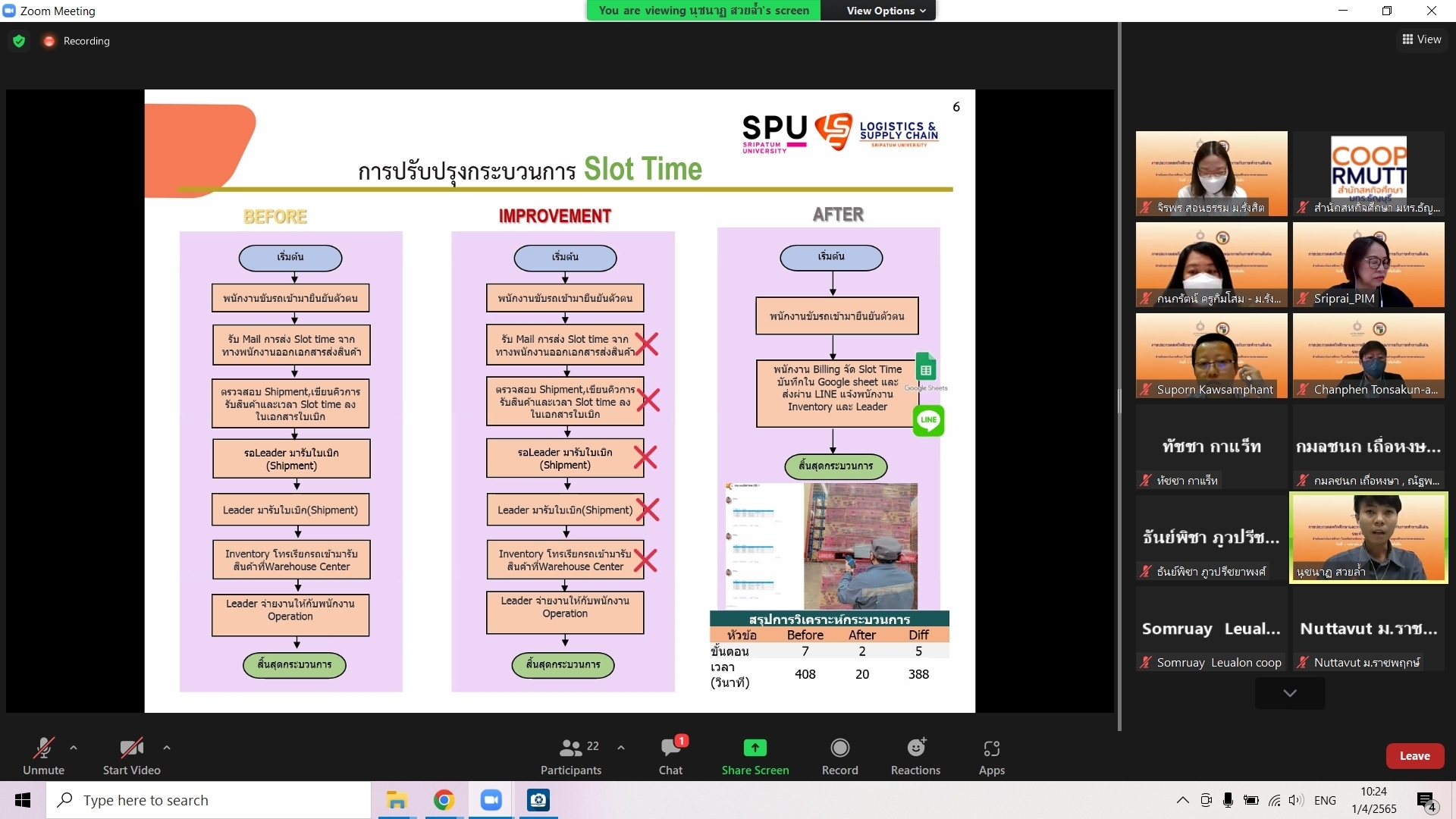Select ธันย์พิชา ภูวปรีชยาพงศ์ participant tile
Image resolution: width=1456 pixels, height=819 pixels.
[x=1211, y=538]
